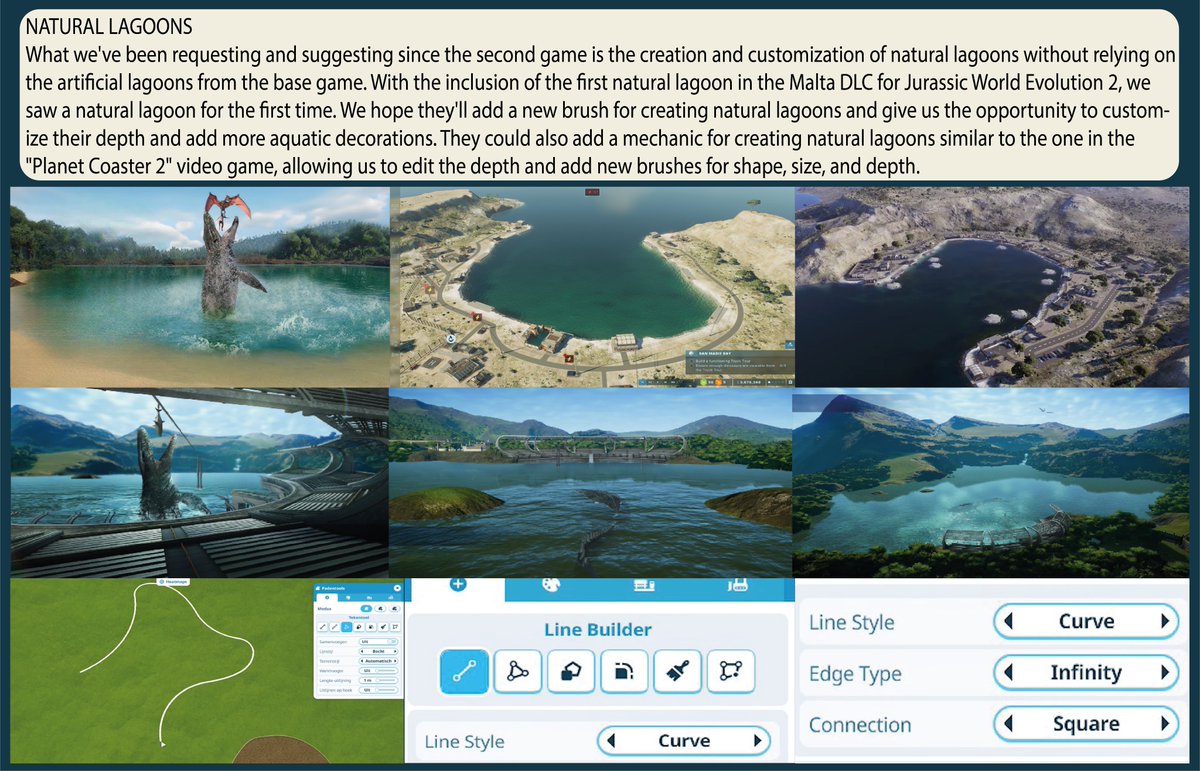Screen dimensions: 1200x771
Task: Click the green icon in the bay screenshot's bottom bar
Action: click(703, 382)
